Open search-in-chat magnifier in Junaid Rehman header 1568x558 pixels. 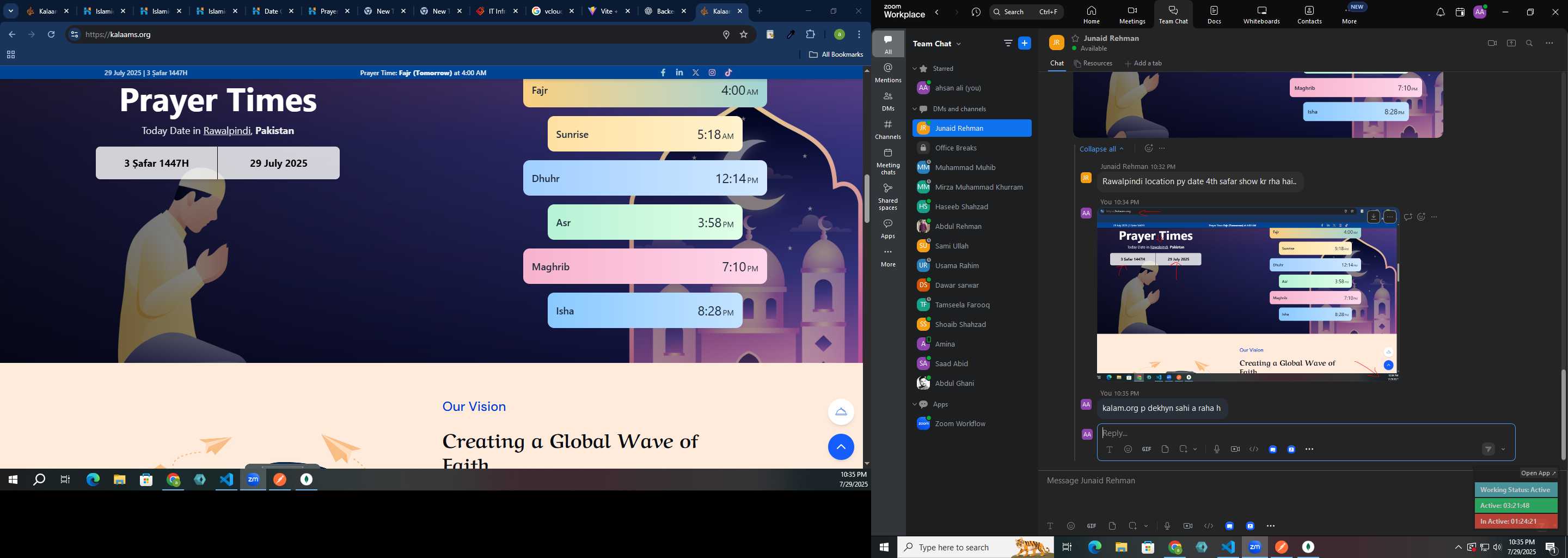click(x=1530, y=43)
